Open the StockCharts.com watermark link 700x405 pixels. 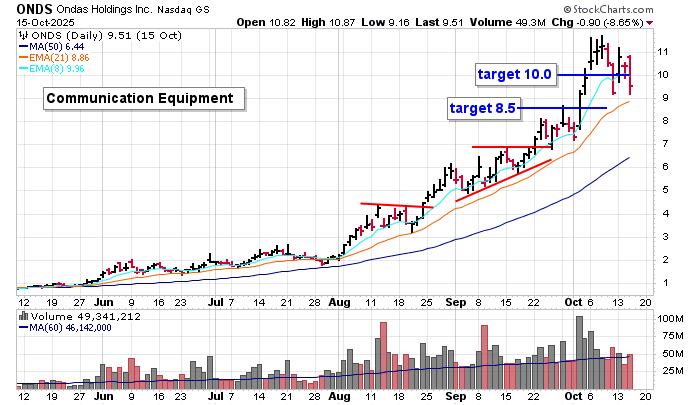click(x=634, y=8)
